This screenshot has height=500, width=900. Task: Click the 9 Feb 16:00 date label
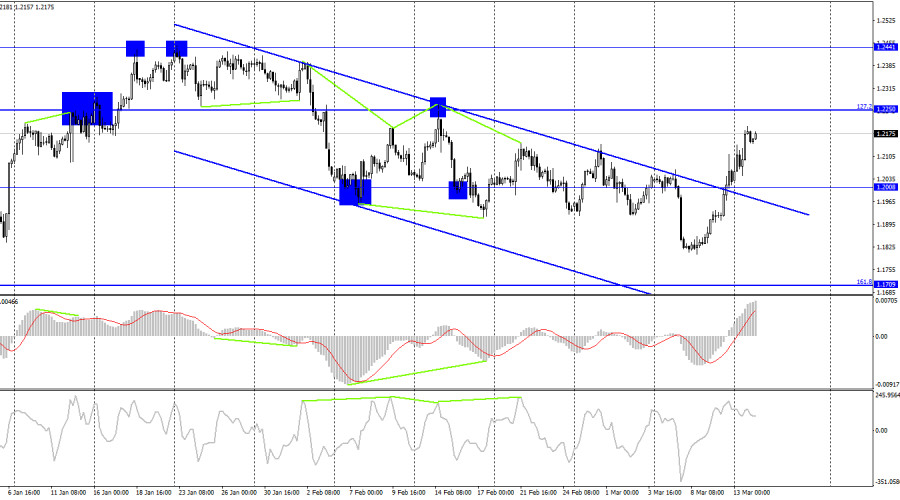(409, 493)
